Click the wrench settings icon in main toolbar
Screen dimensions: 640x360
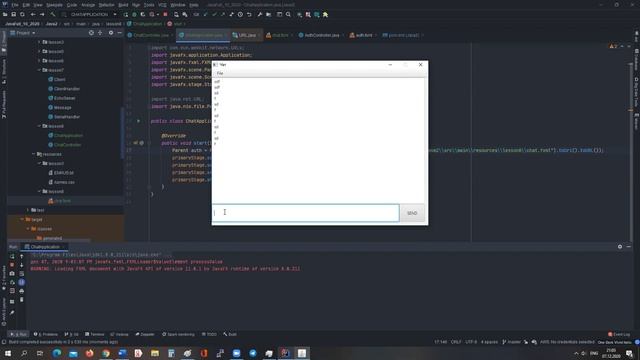point(260,14)
